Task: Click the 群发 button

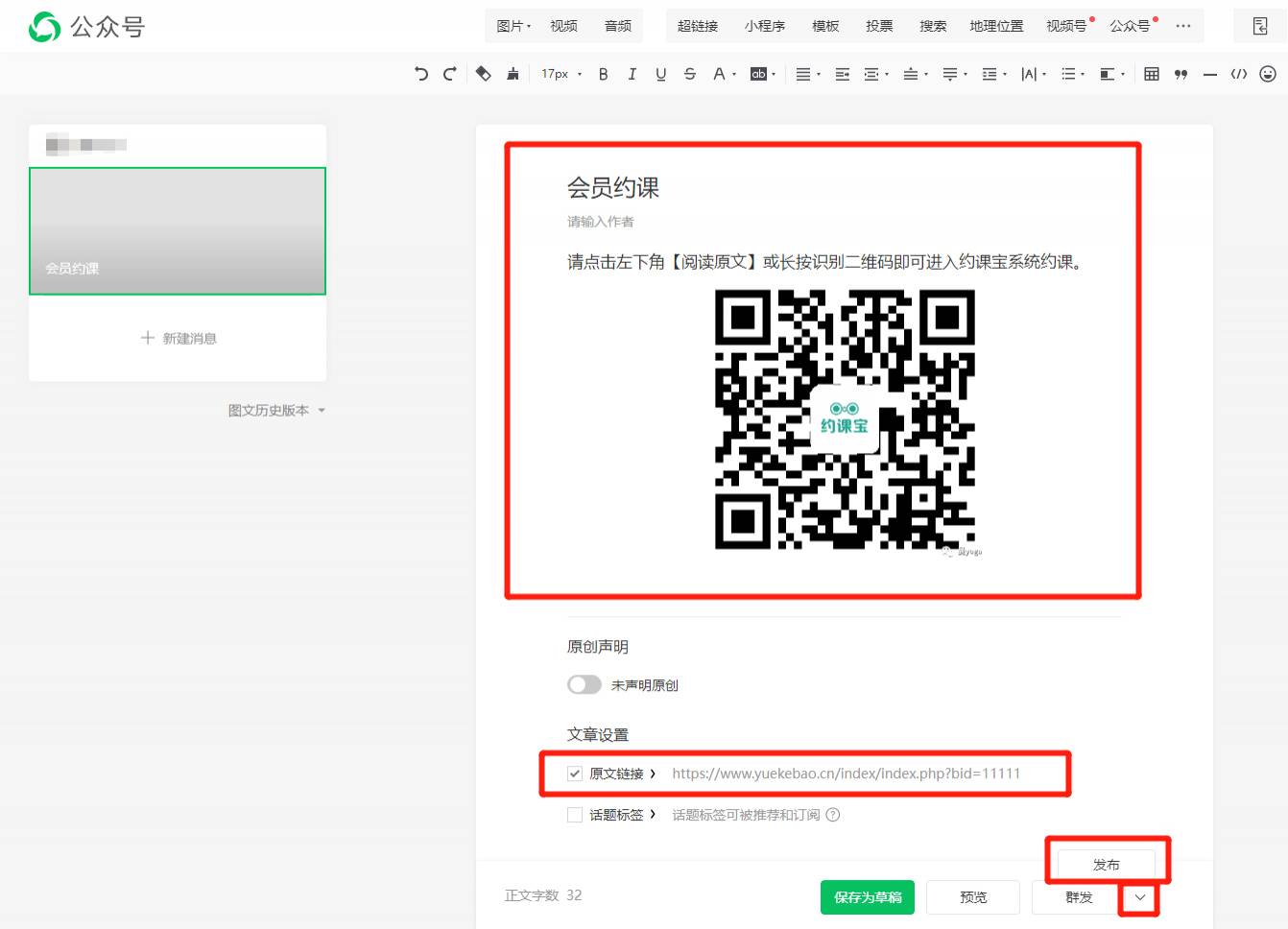Action: [1078, 897]
